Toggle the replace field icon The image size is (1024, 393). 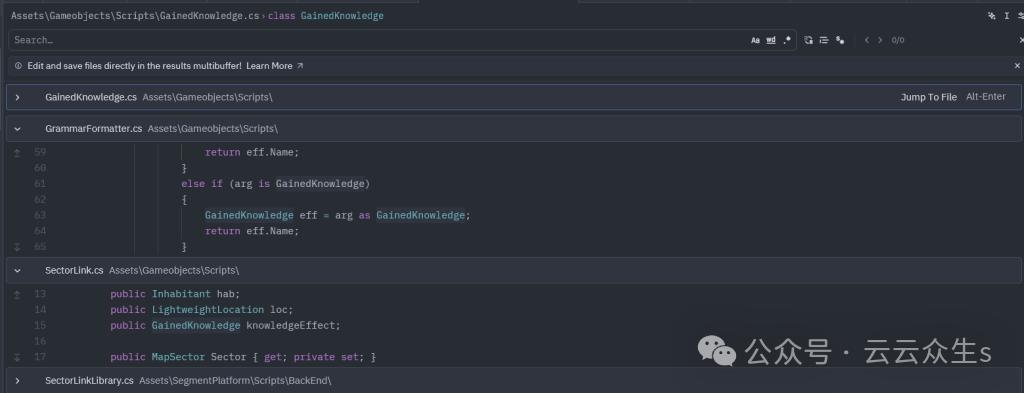[808, 40]
